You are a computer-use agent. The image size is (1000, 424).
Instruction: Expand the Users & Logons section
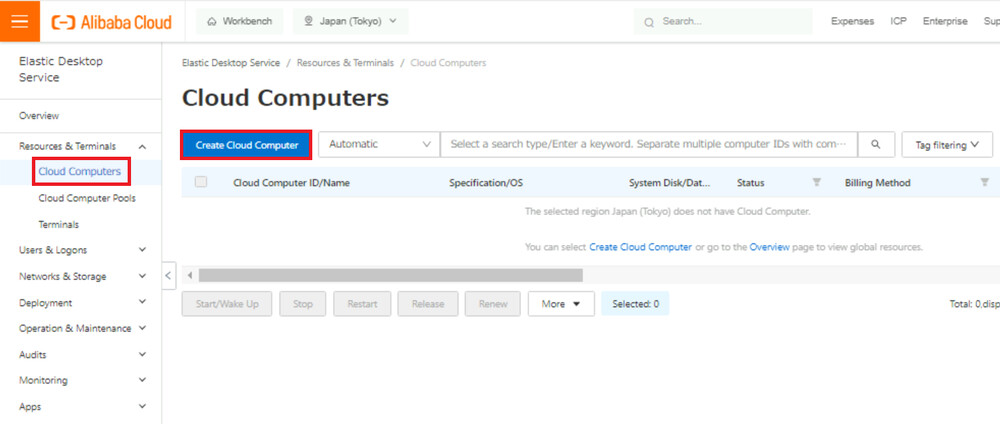coord(142,250)
